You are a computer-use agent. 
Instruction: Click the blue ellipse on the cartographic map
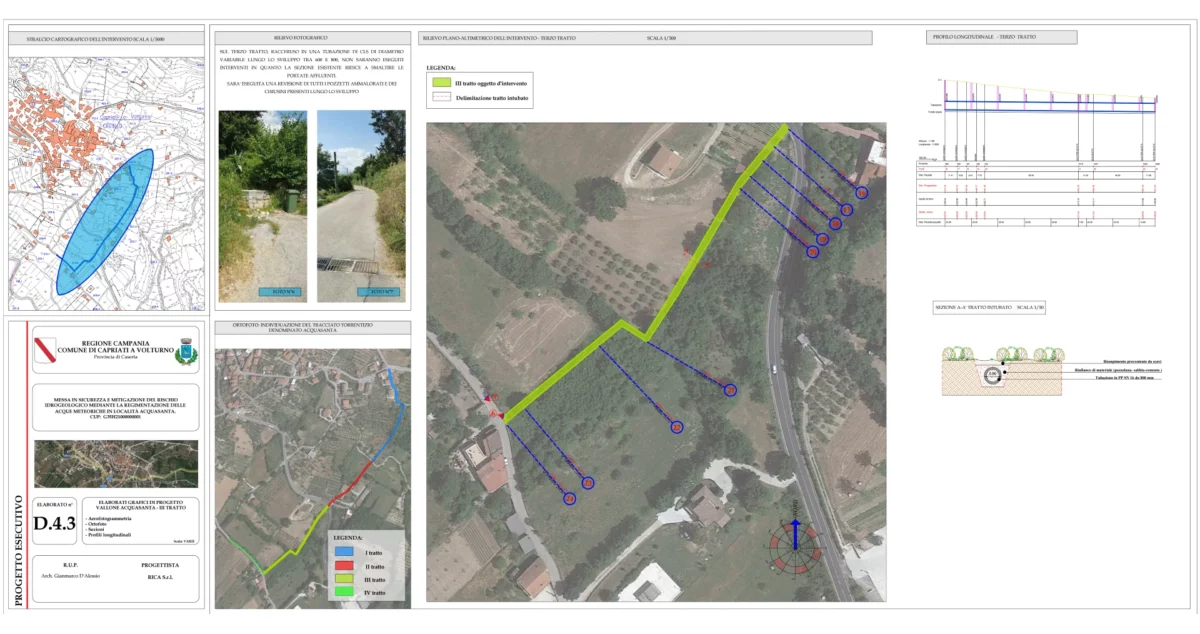click(x=105, y=221)
